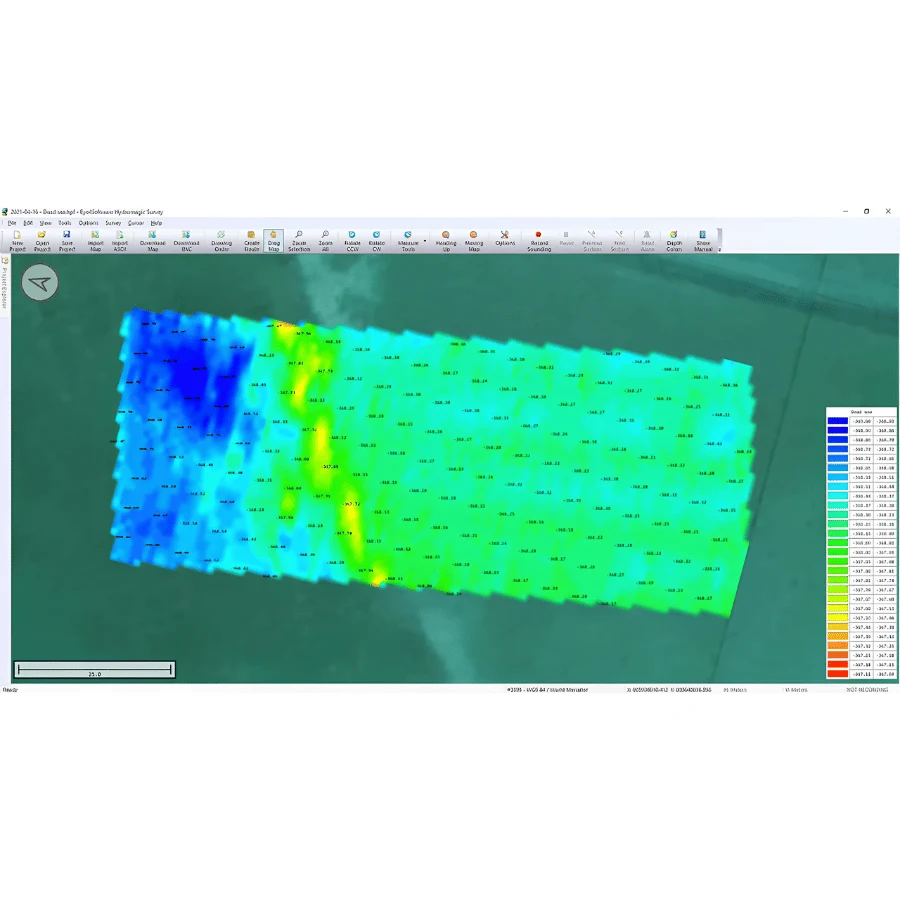Open the Tools menu
Viewport: 900px width, 900px height.
pyautogui.click(x=65, y=223)
